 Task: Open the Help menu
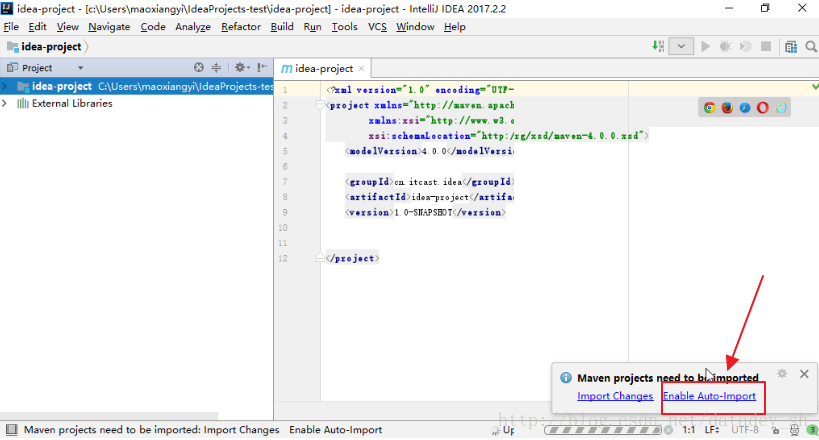click(454, 27)
